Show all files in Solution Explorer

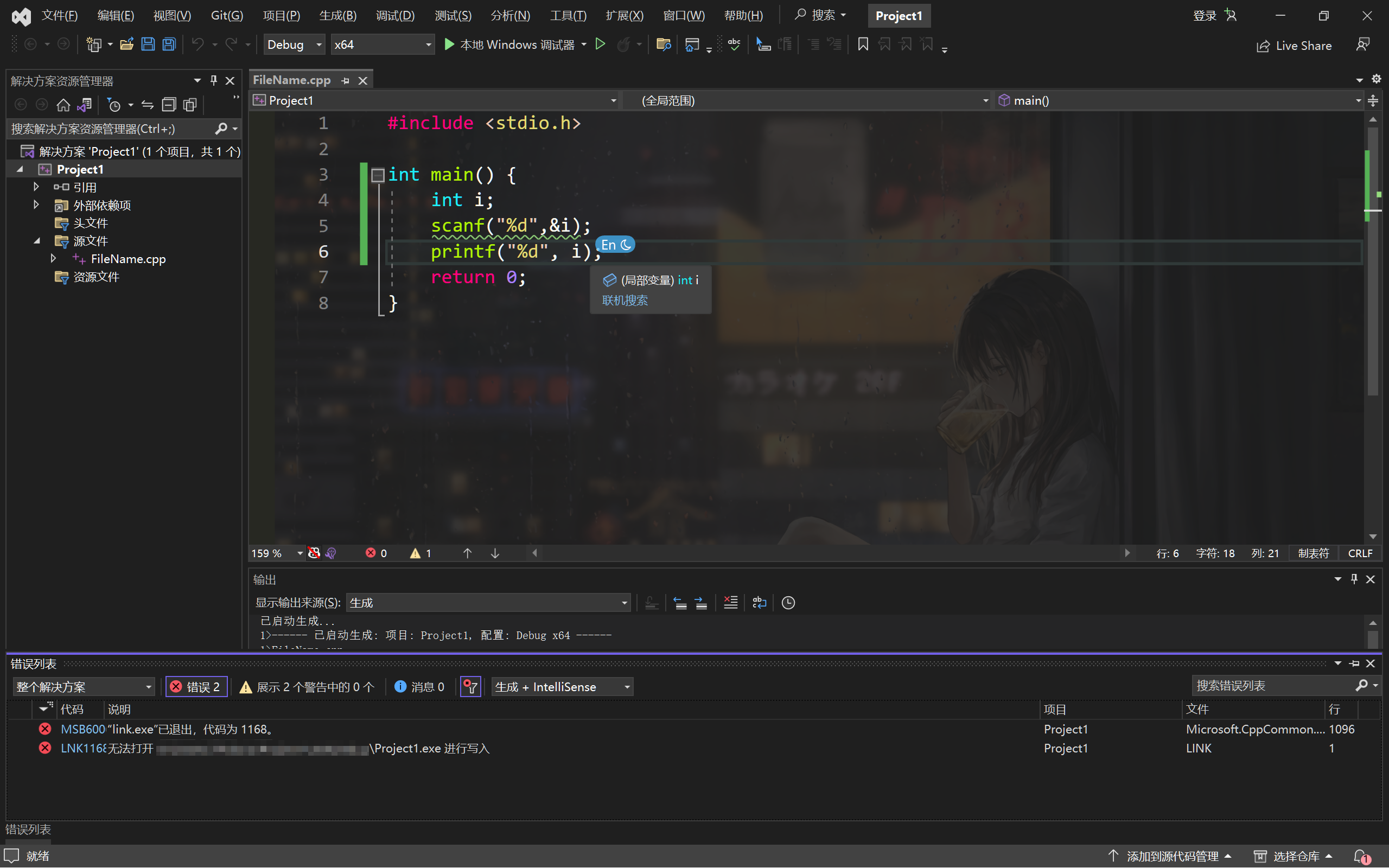click(189, 105)
